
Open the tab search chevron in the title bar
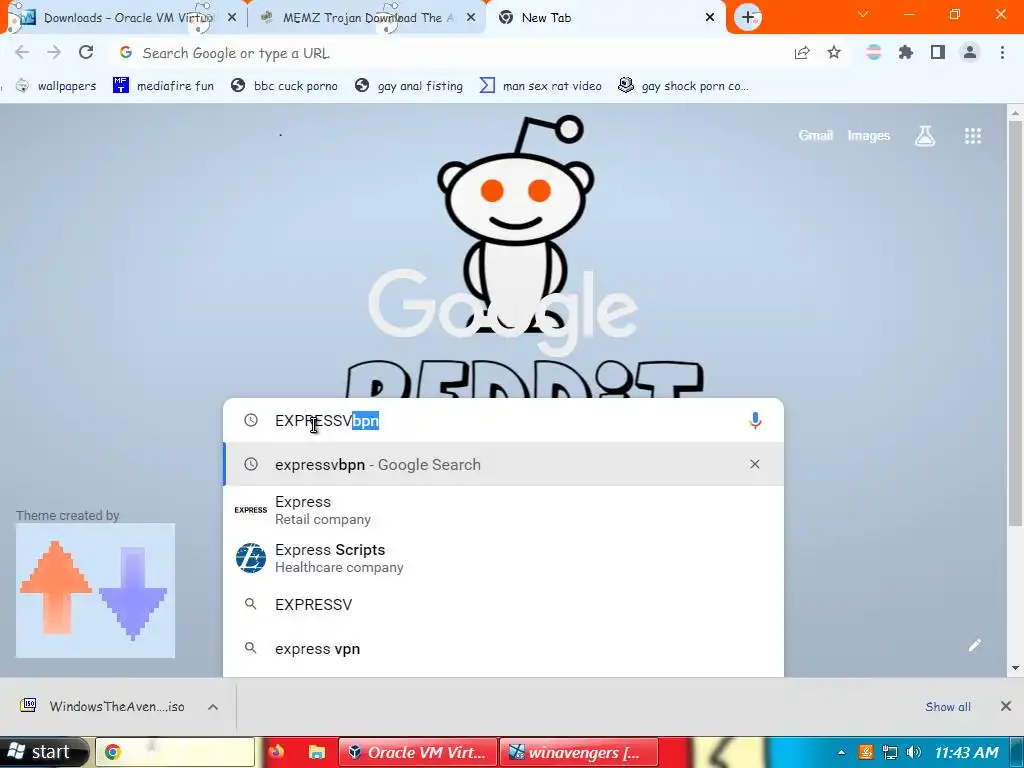(863, 14)
